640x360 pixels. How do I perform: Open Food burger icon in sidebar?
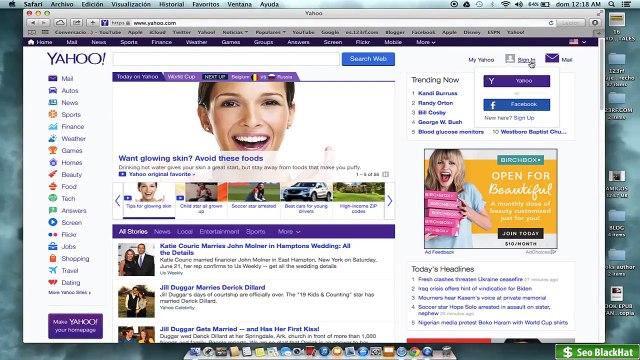coord(53,187)
